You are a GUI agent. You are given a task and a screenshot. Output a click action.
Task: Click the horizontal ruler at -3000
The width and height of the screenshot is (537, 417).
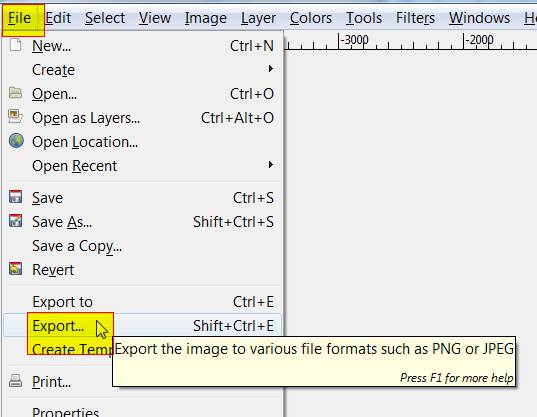click(354, 40)
